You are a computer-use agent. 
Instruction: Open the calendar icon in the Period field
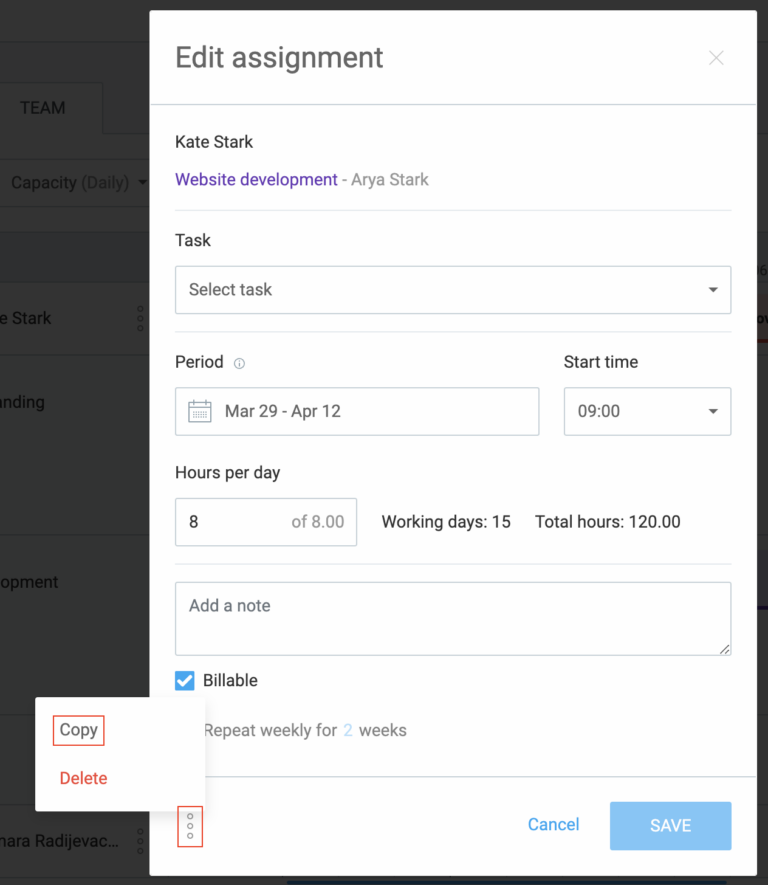pos(198,411)
